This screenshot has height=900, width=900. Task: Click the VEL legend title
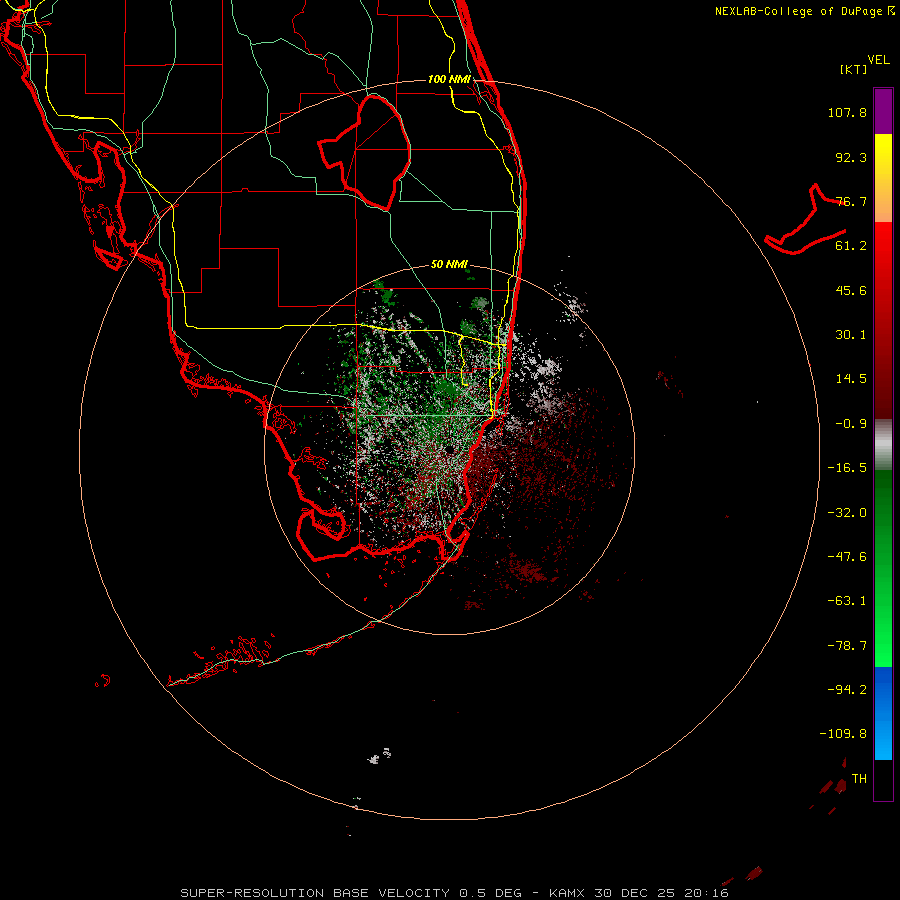coord(878,60)
